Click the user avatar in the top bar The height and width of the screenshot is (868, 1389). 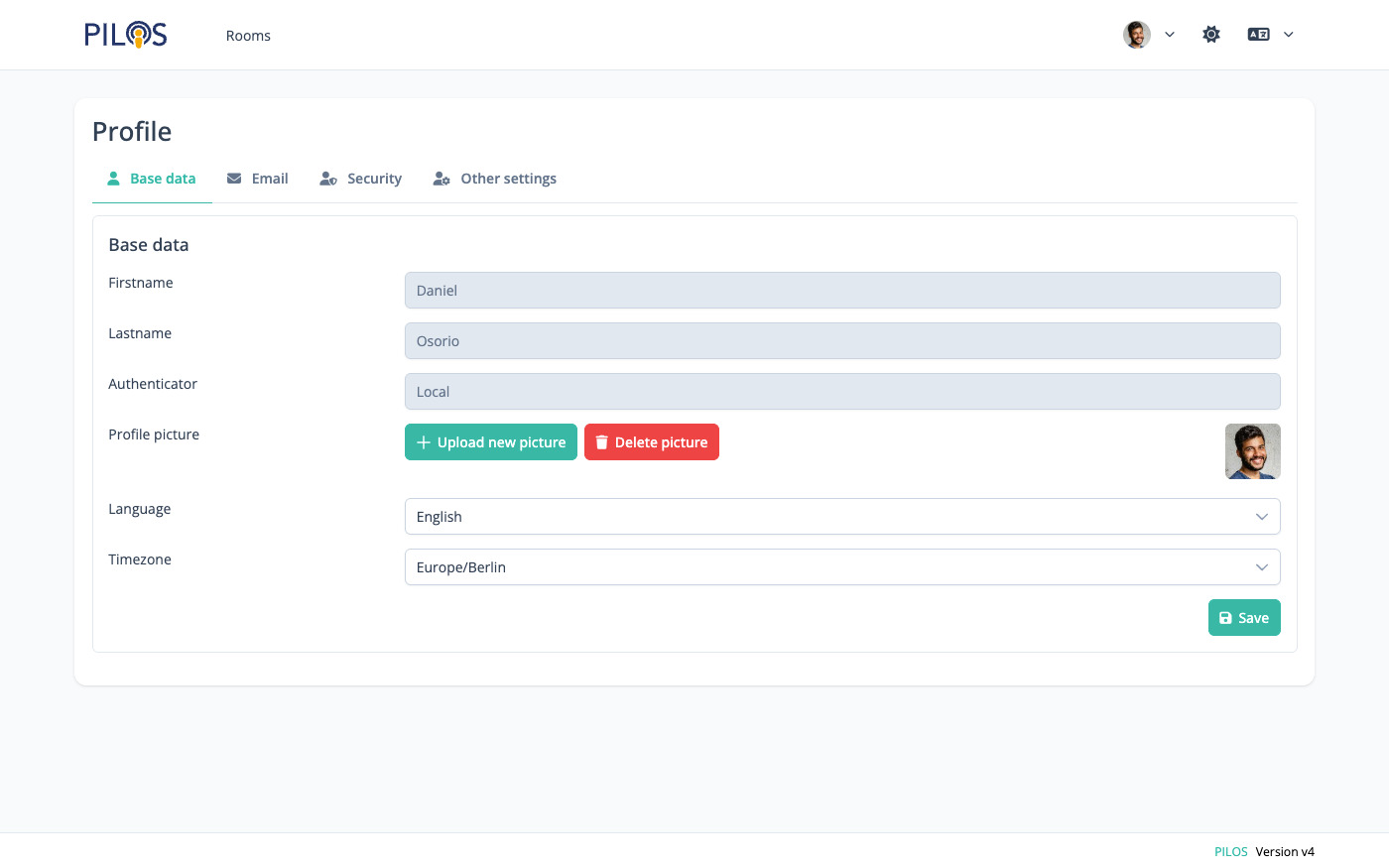1136,35
